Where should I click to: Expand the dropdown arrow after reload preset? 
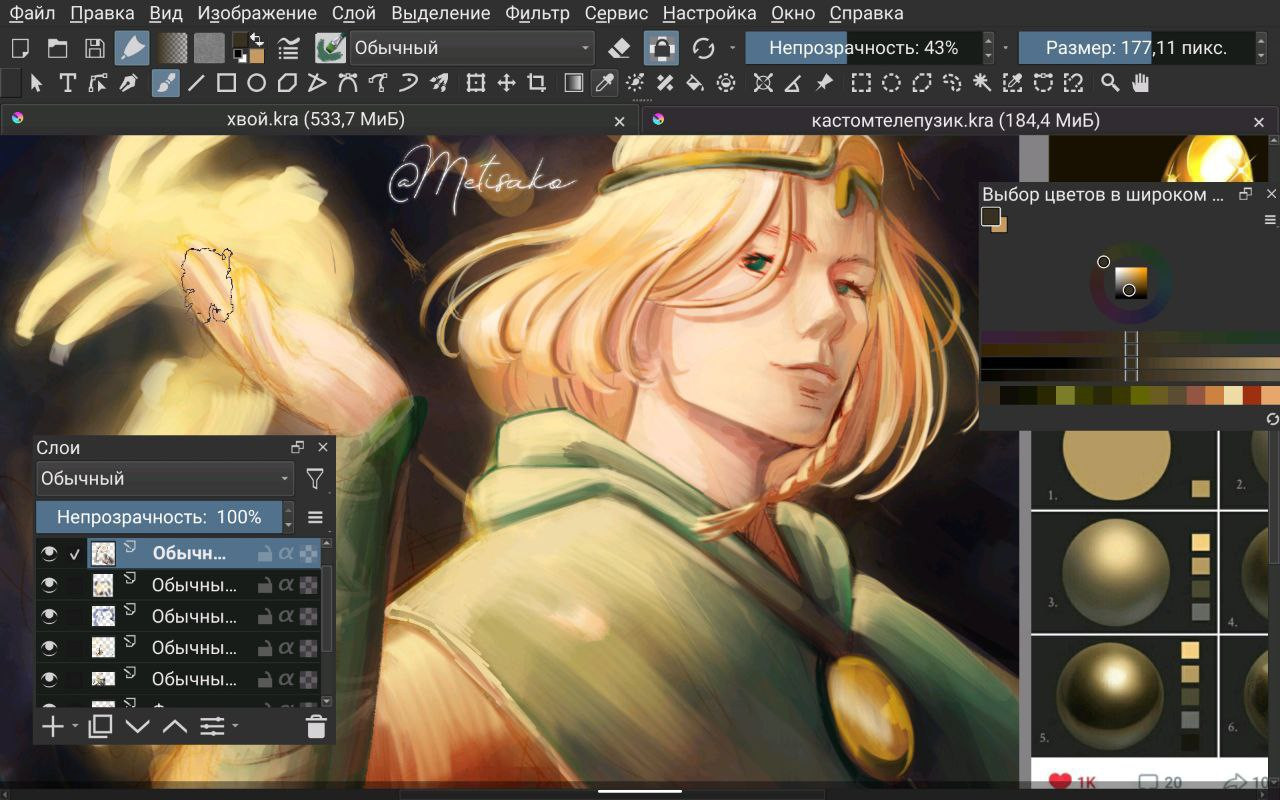[733, 47]
